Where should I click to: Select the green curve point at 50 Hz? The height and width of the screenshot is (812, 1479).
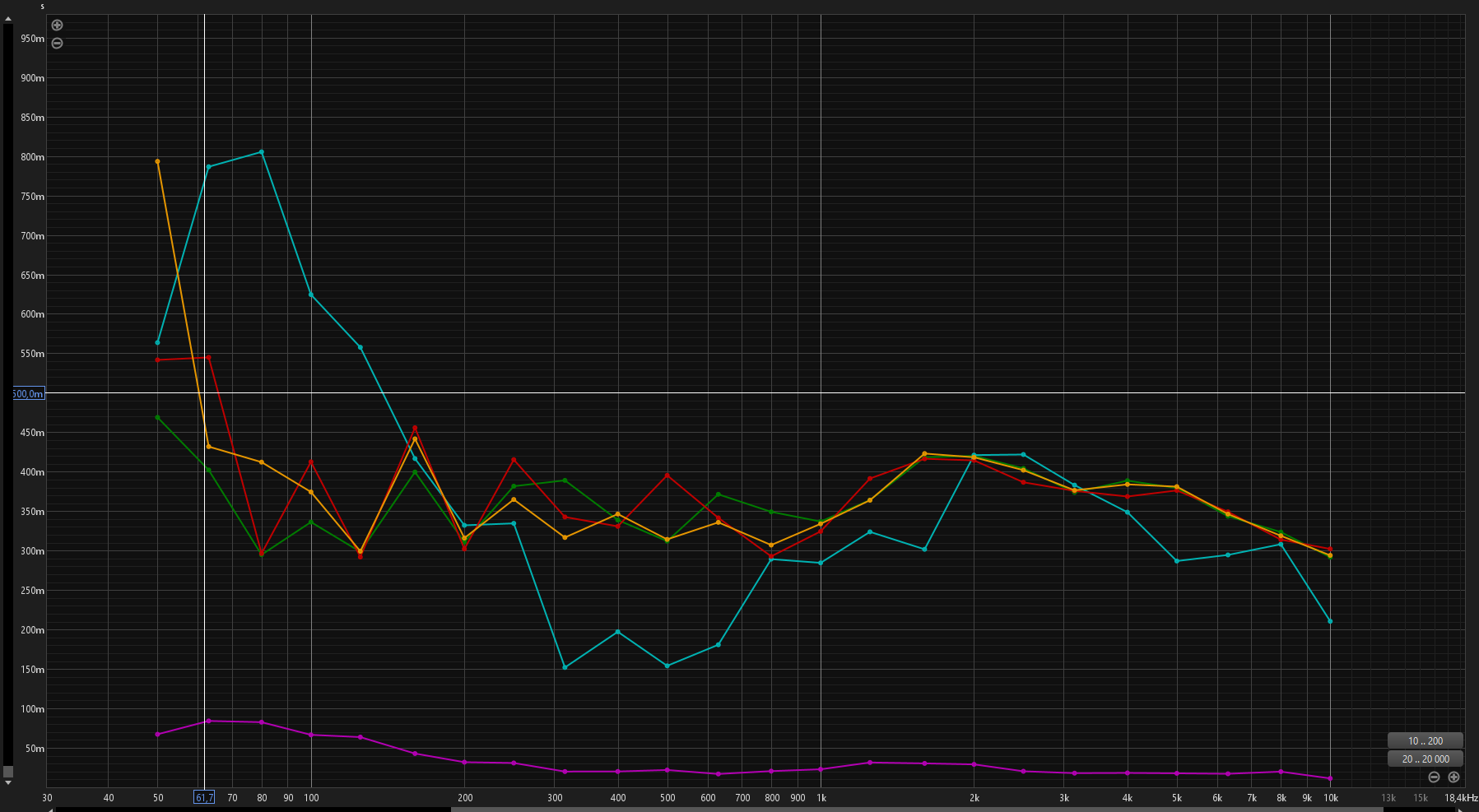[x=157, y=417]
